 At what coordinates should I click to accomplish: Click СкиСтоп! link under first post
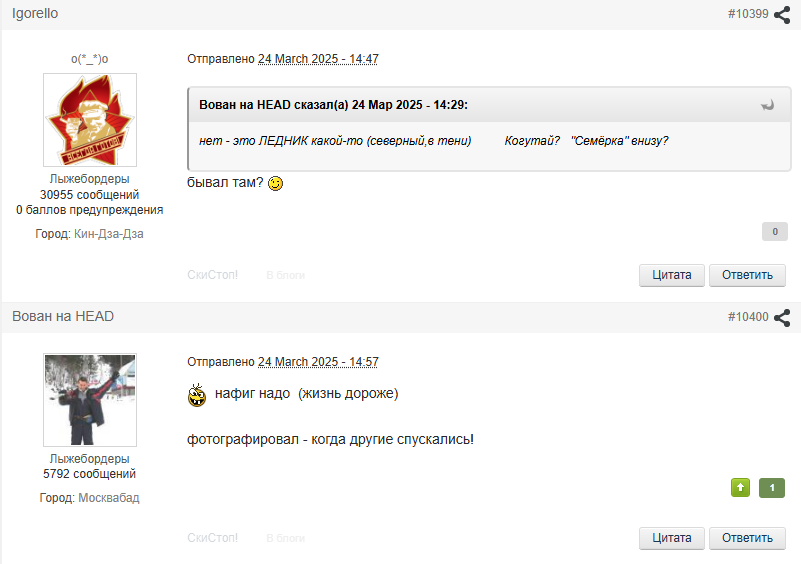pos(213,275)
